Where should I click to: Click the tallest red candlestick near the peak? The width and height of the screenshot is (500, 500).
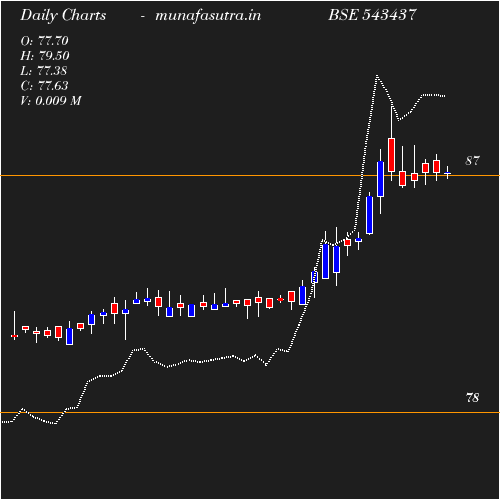[x=391, y=155]
